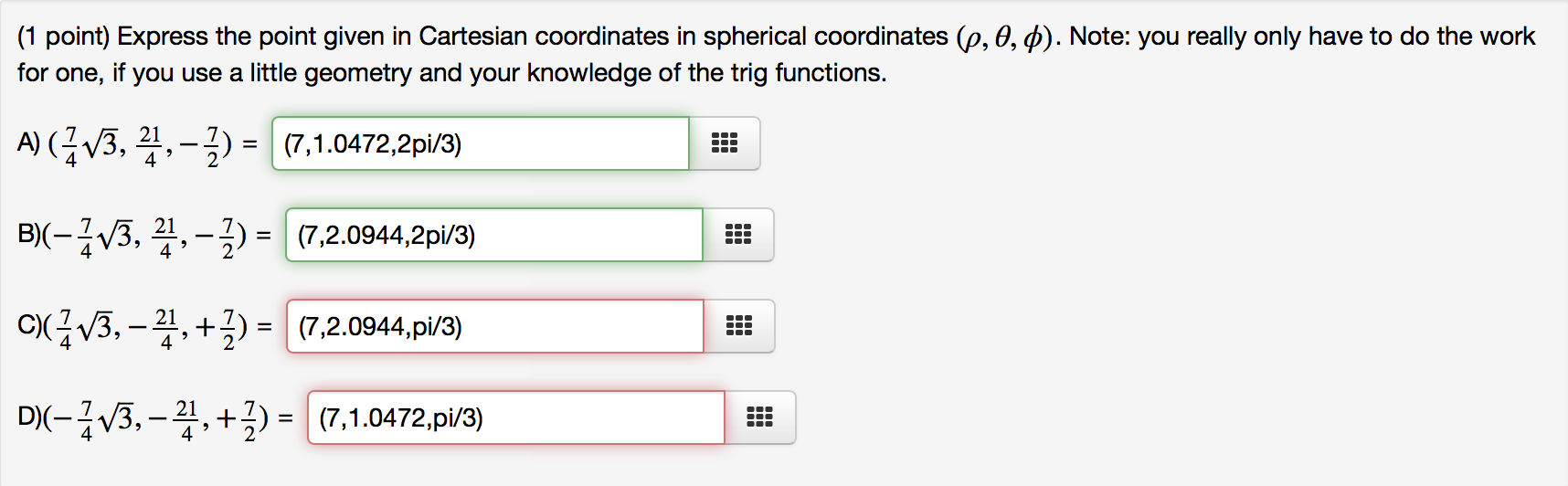Click answer box A containing (7,1.0472,2pi/3)
Viewport: 1568px width, 486px height.
[481, 143]
